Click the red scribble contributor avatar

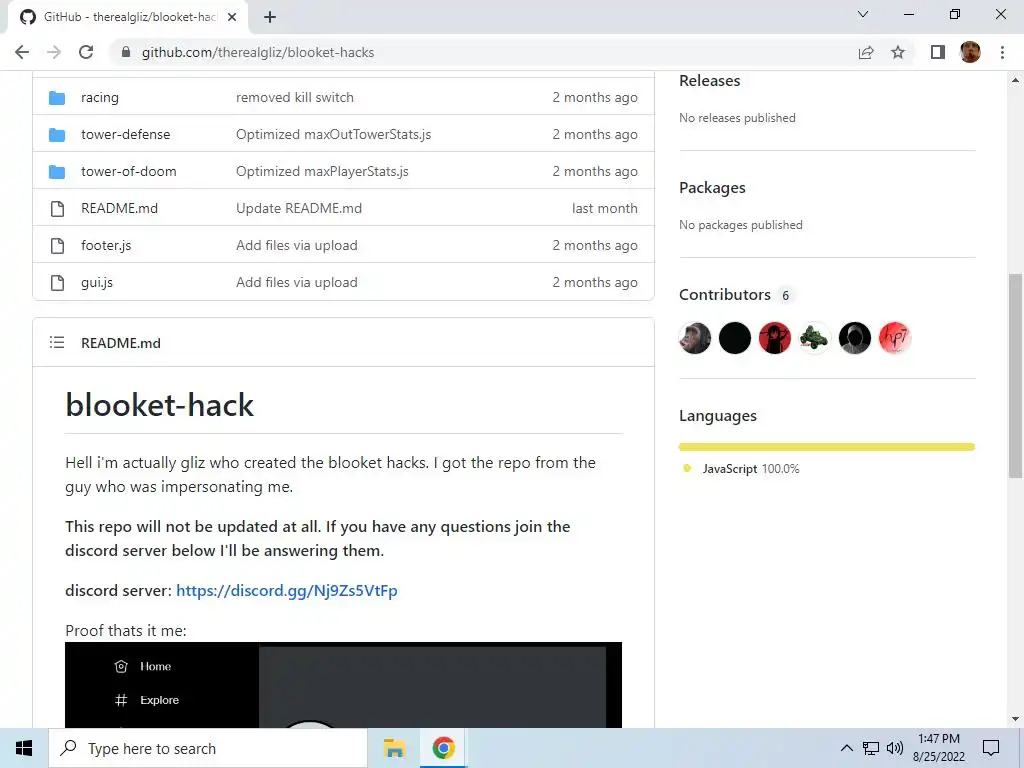pos(895,338)
